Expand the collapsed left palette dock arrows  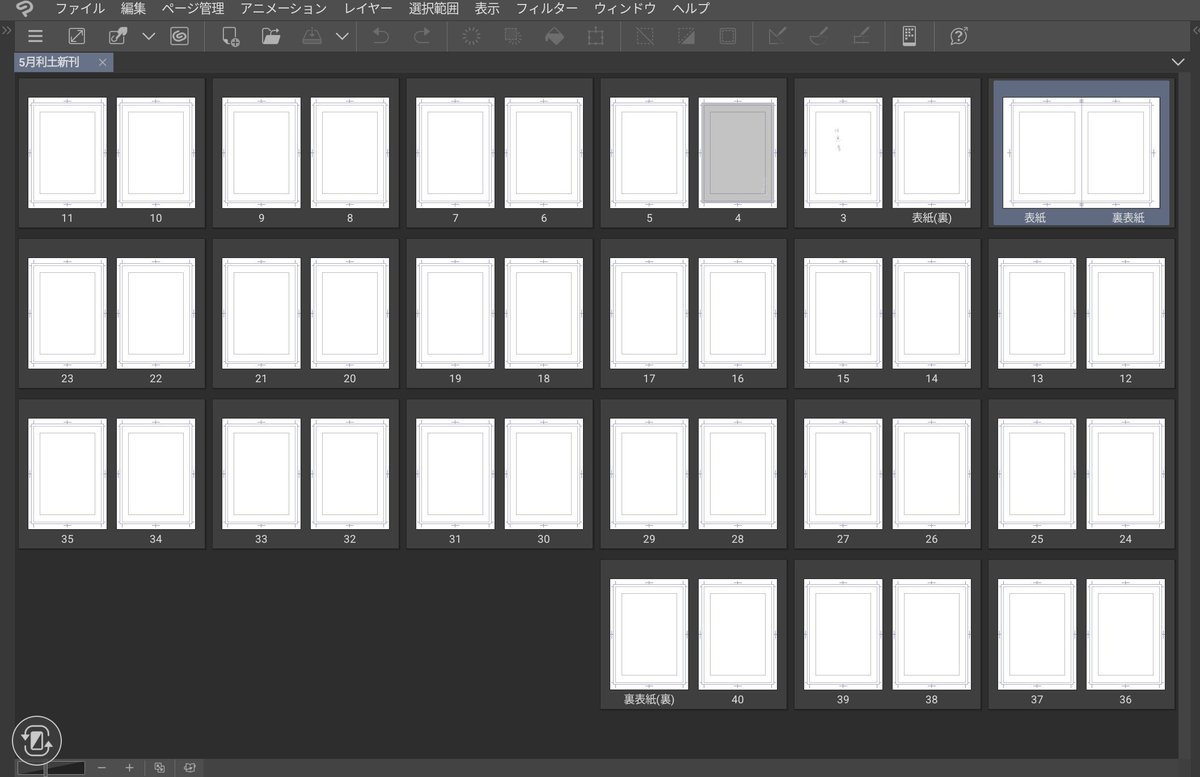click(6, 30)
